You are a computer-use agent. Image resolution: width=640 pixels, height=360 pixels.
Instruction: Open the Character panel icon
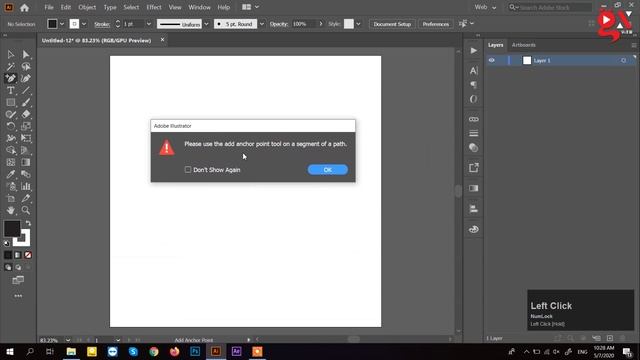coord(473,71)
